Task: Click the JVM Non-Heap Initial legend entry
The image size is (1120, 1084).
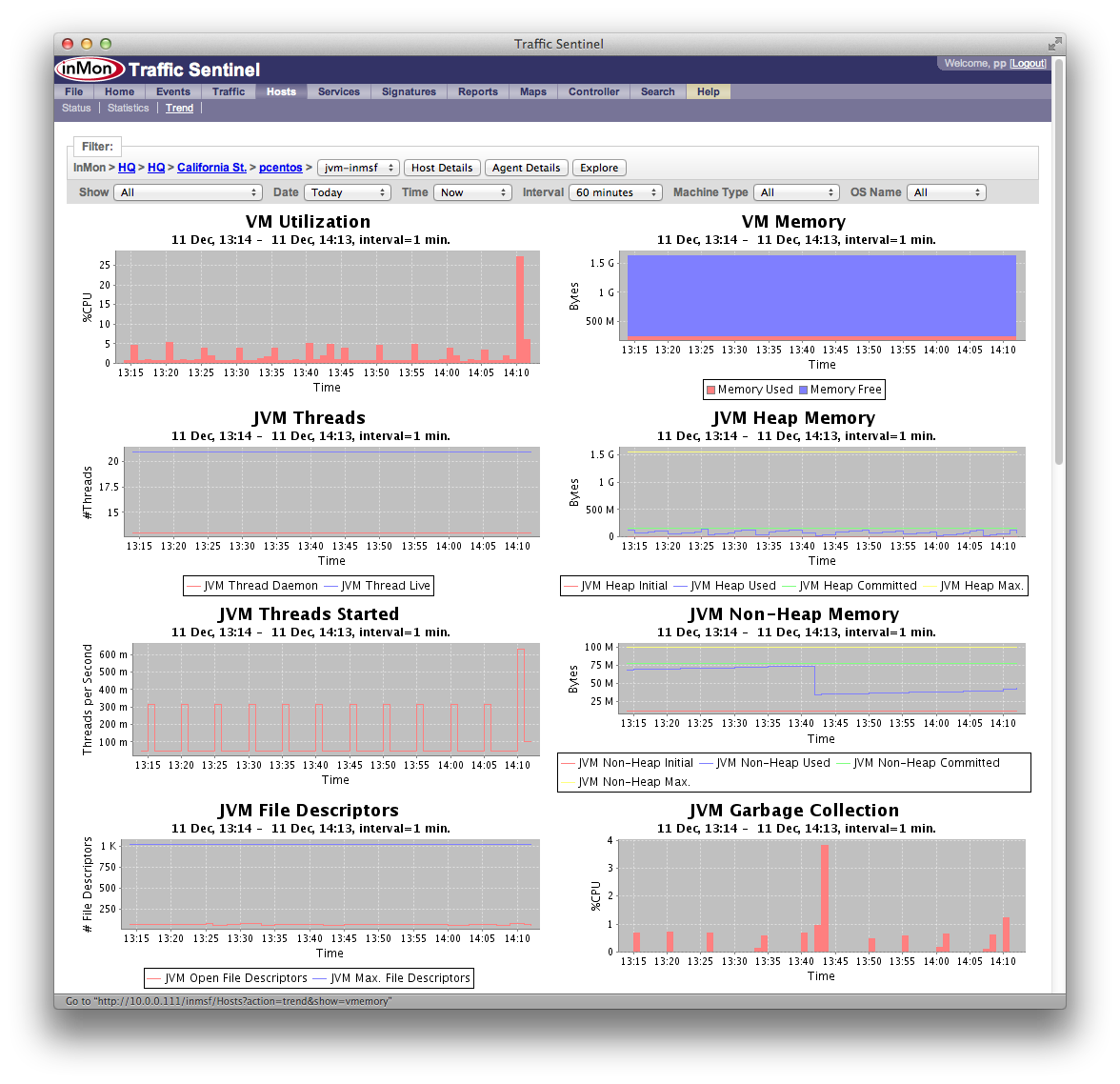Action: click(627, 763)
